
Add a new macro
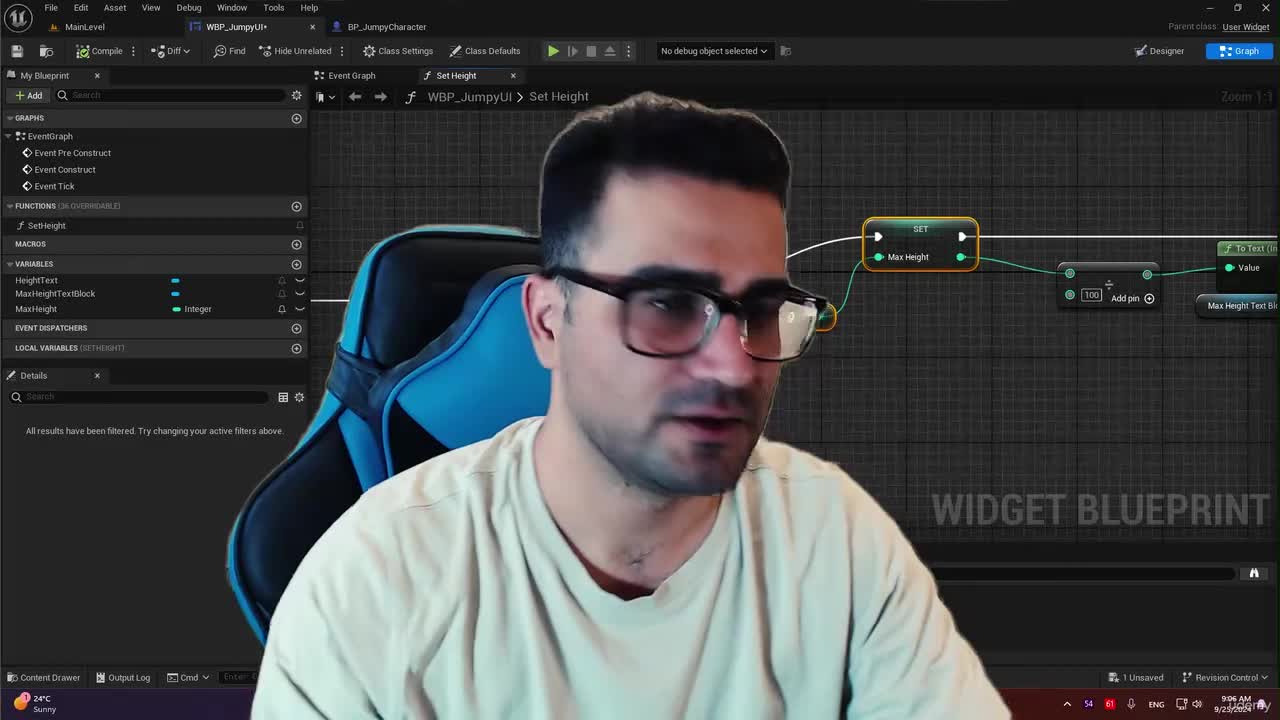point(296,244)
